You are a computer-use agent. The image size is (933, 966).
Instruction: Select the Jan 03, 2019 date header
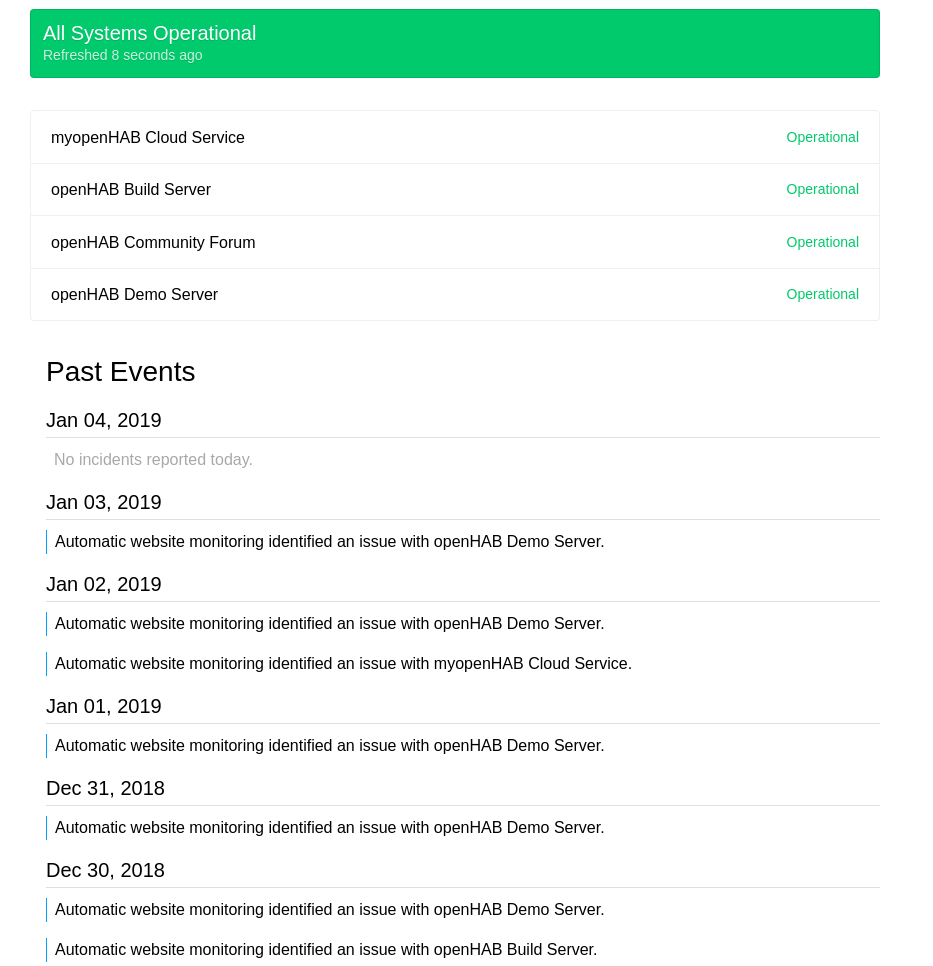pos(104,502)
